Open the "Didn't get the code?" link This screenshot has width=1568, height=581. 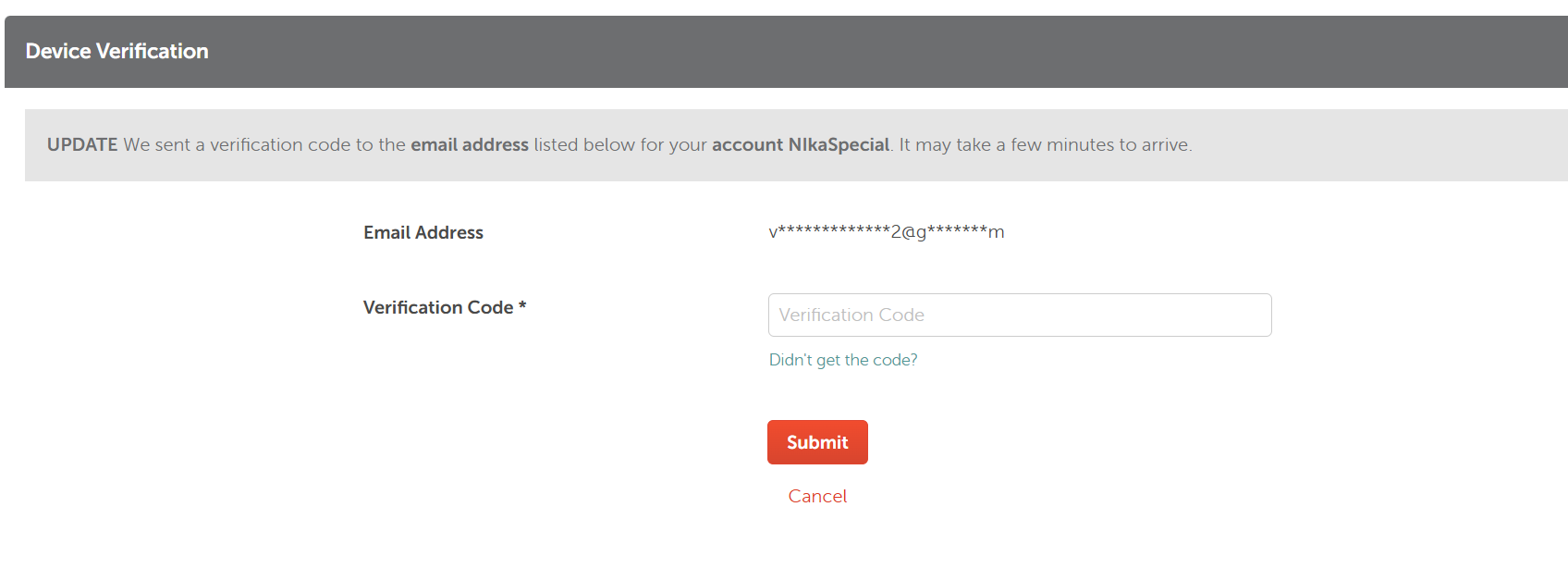point(843,360)
